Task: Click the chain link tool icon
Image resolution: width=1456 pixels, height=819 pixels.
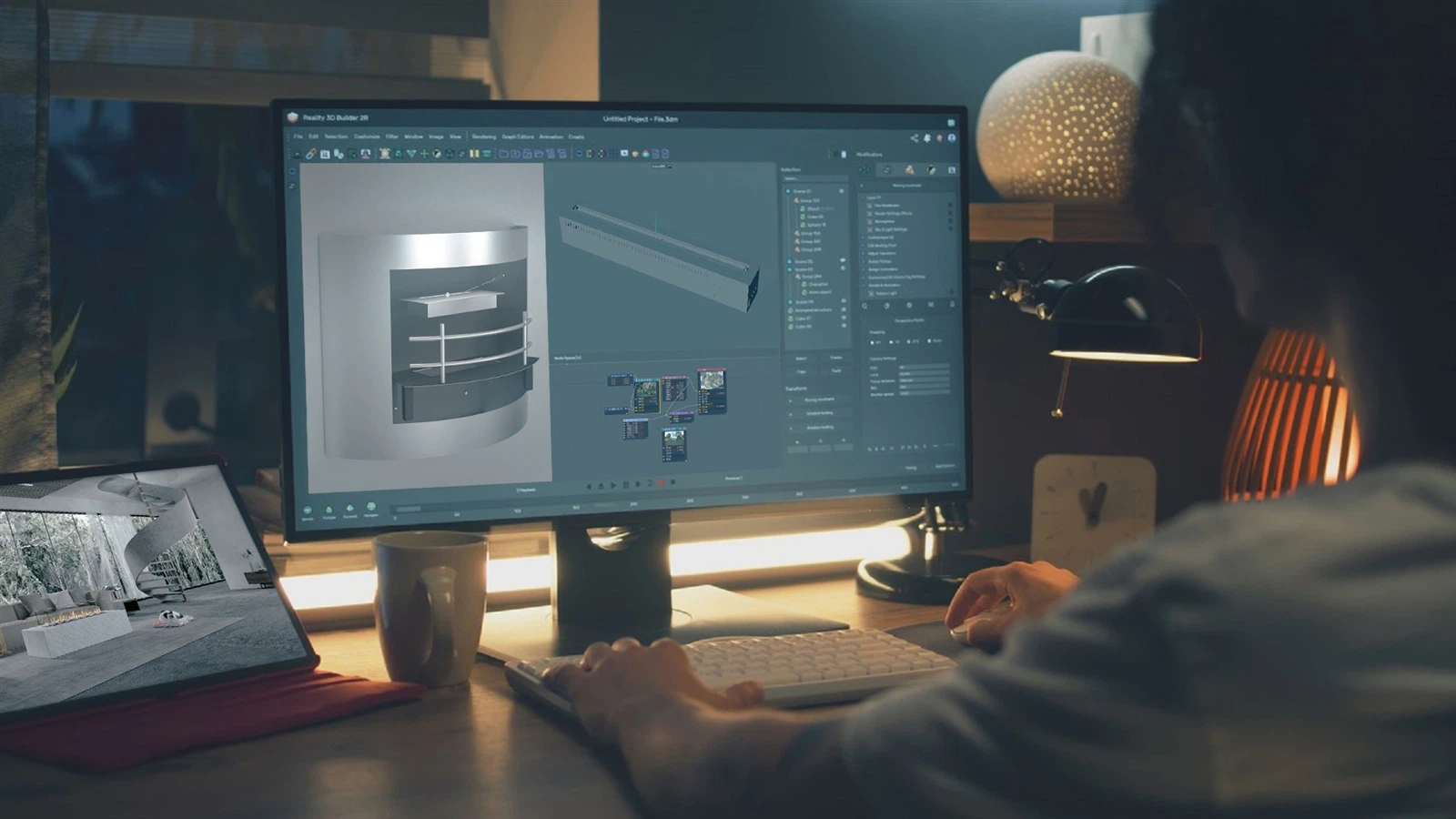Action: pyautogui.click(x=310, y=154)
